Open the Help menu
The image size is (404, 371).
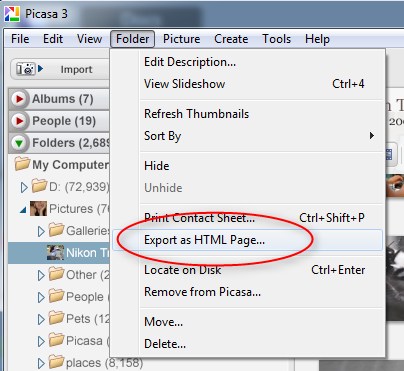[x=317, y=39]
